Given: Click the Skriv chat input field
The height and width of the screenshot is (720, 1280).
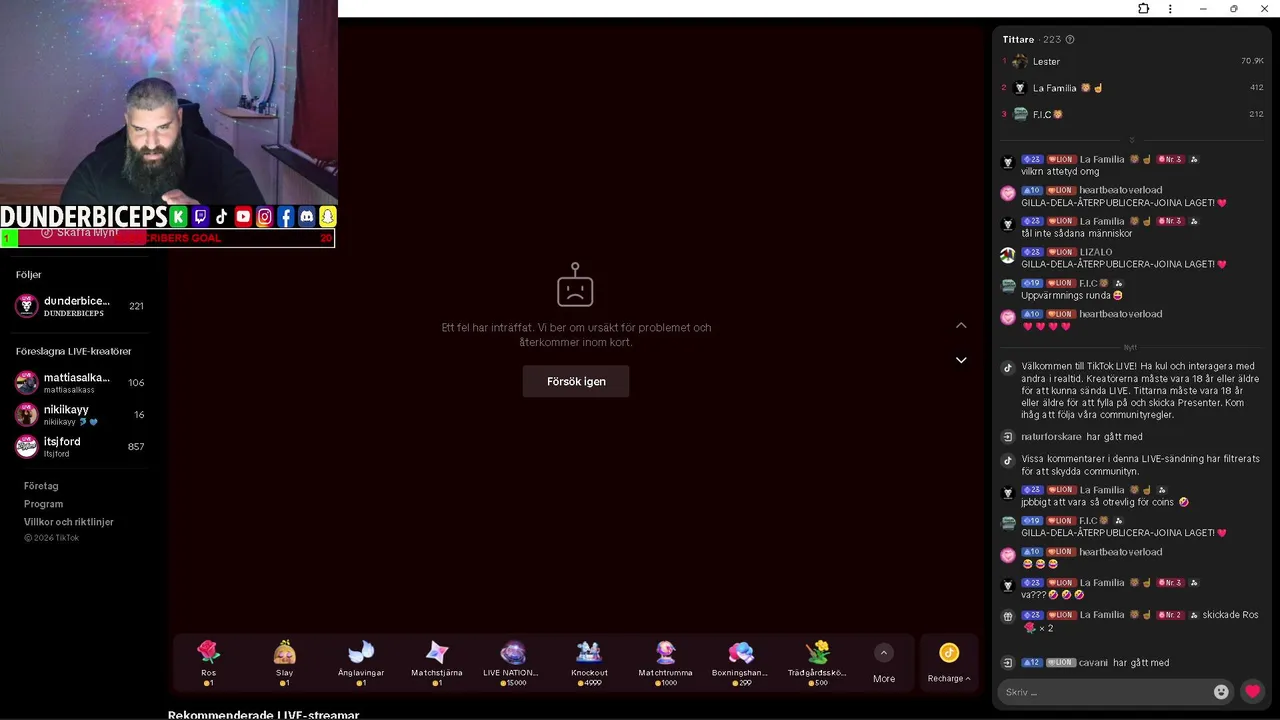Looking at the screenshot, I should (x=1104, y=692).
